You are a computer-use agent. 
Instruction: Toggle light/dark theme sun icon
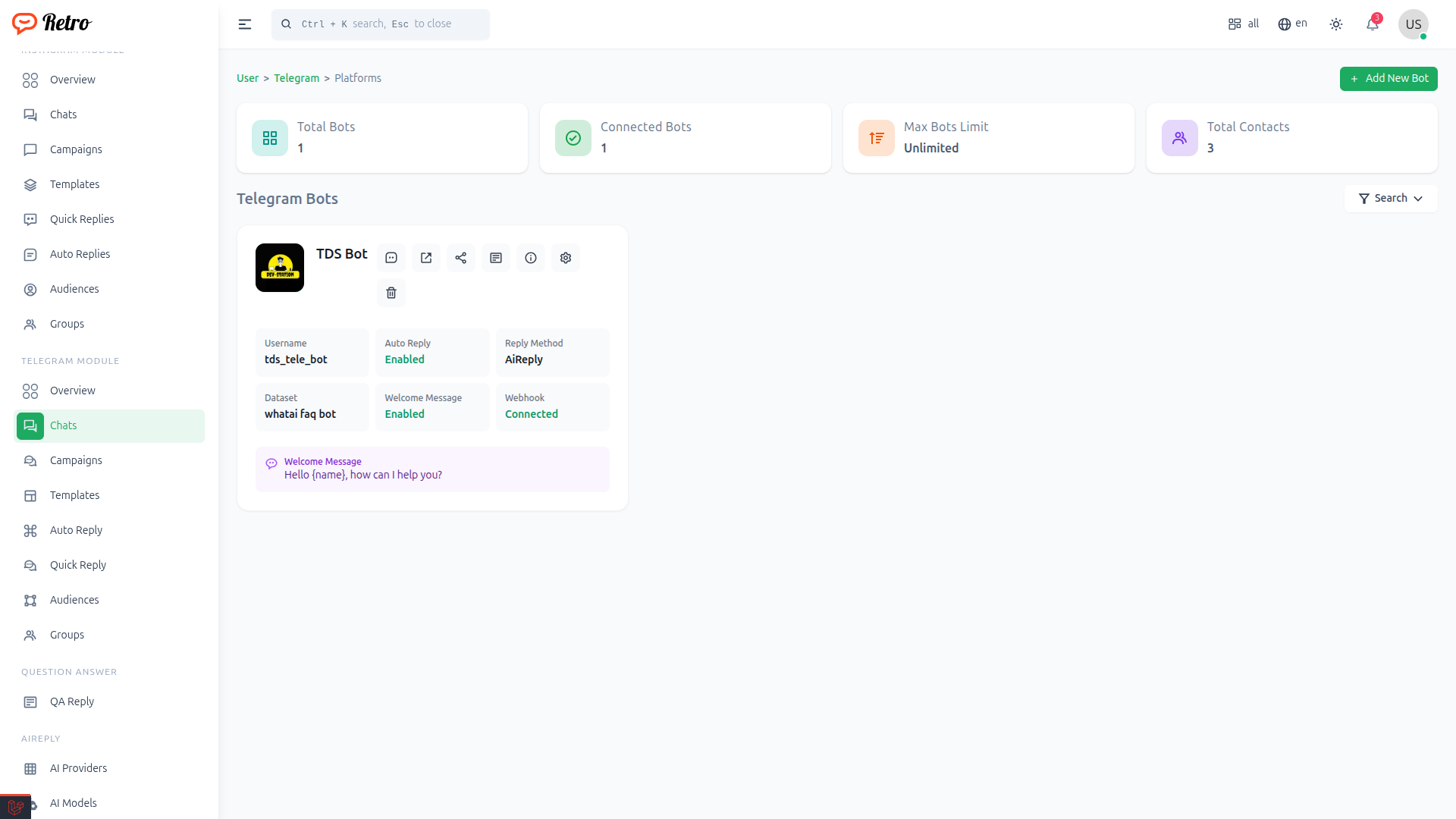tap(1336, 24)
